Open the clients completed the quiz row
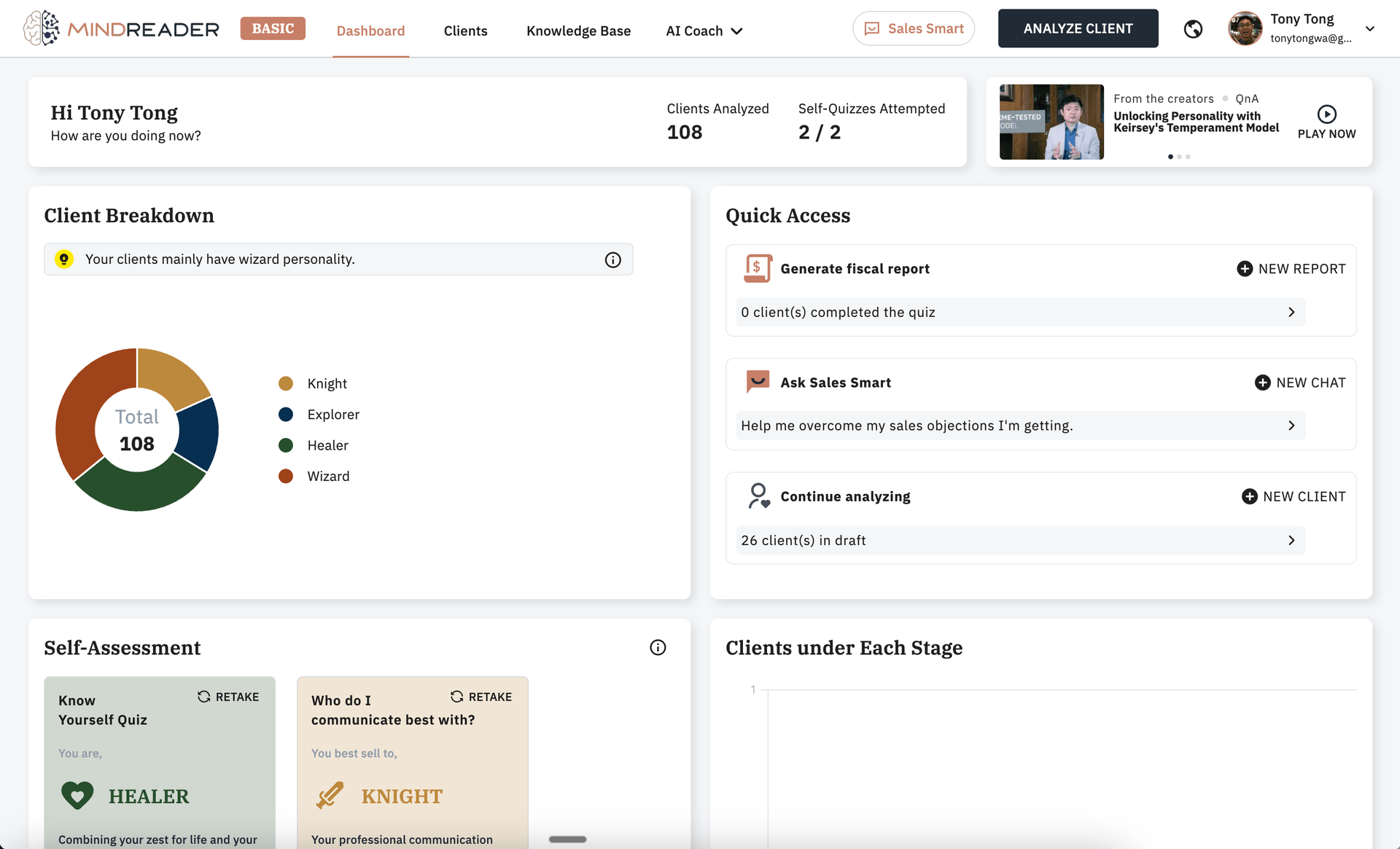 click(x=1019, y=312)
